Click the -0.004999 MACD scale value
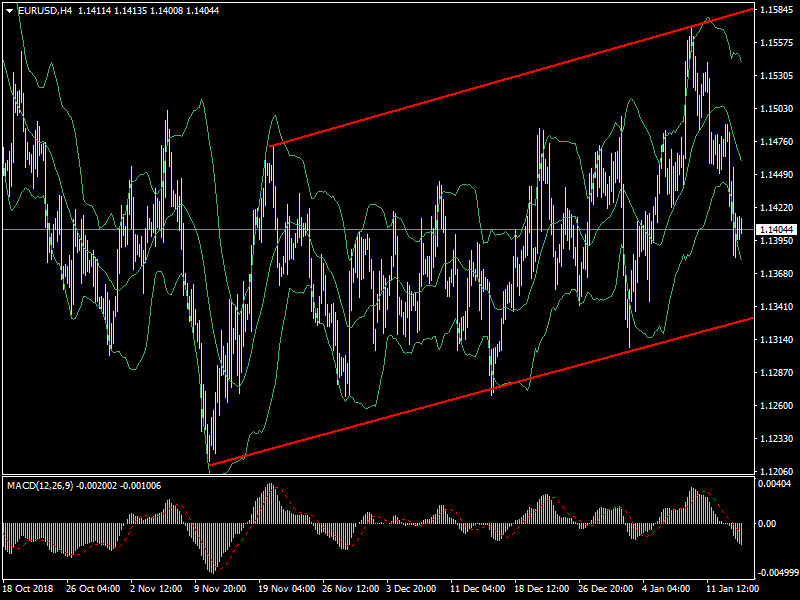 (778, 573)
